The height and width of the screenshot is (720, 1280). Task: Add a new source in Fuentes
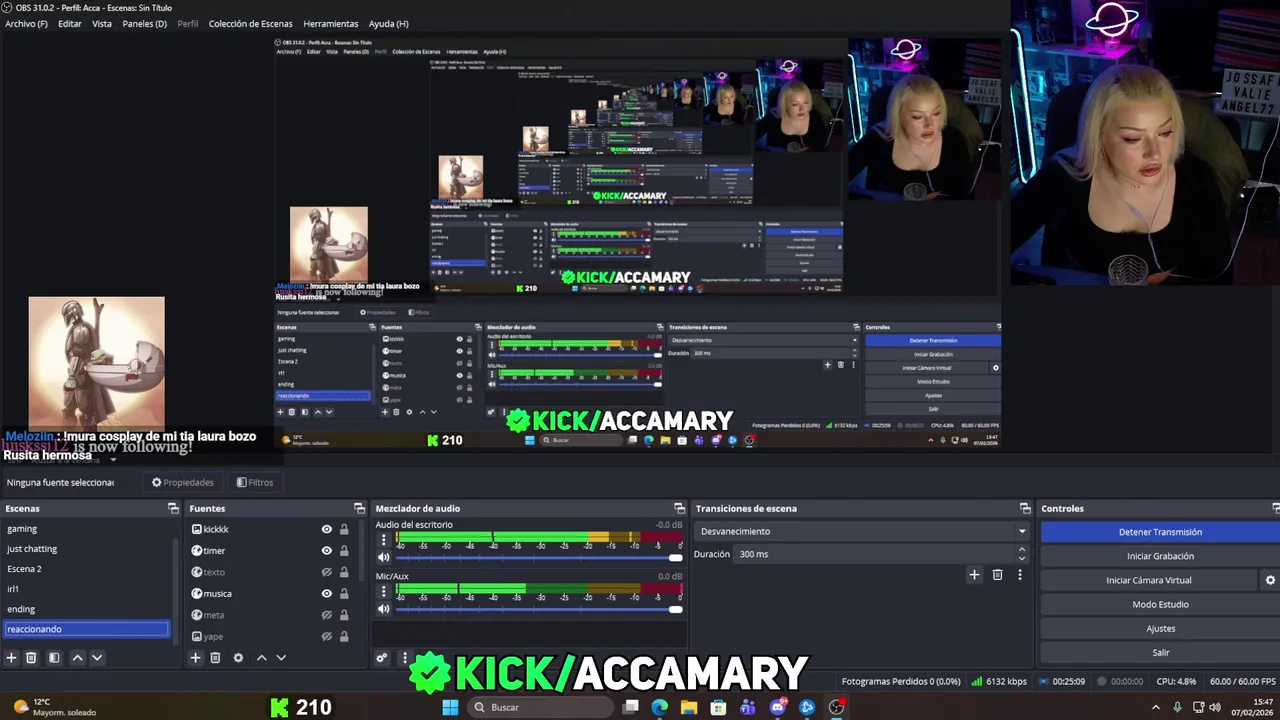(196, 657)
